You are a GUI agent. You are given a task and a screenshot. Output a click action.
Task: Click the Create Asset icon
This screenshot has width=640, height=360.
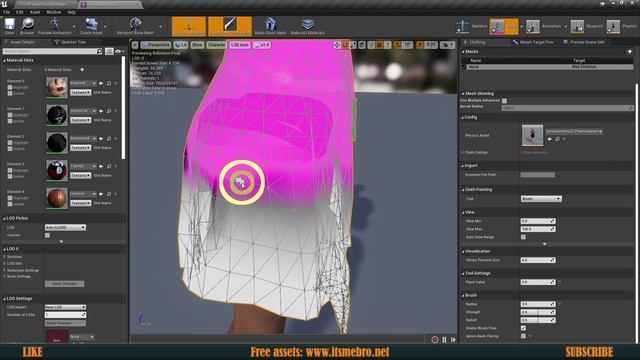tap(91, 24)
